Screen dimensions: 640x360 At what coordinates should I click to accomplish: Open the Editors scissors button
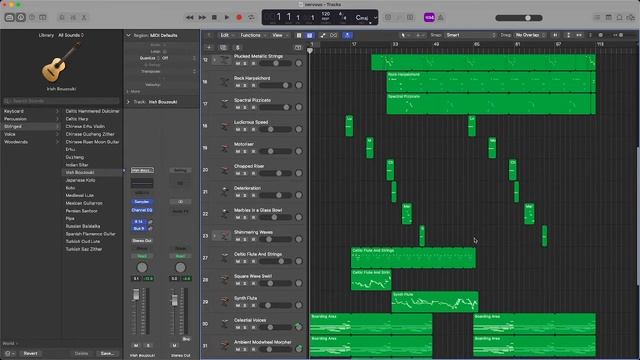[84, 18]
